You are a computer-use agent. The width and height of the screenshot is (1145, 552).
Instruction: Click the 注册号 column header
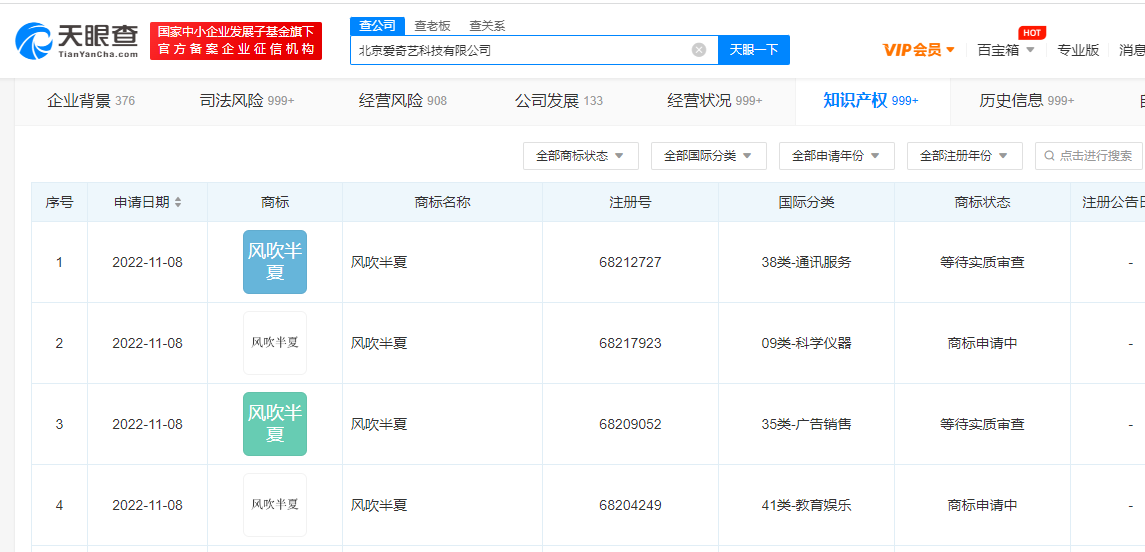point(630,202)
